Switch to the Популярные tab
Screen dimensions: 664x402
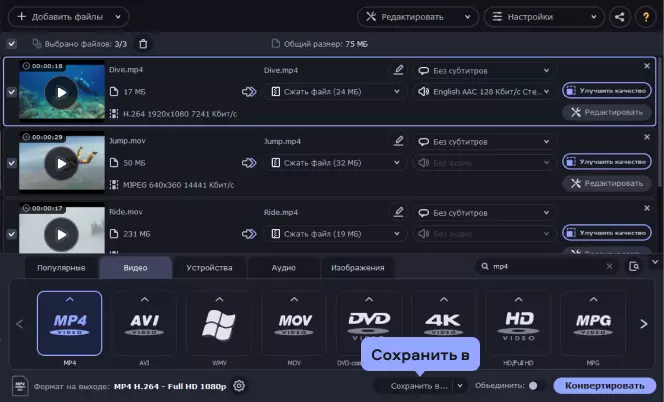click(61, 268)
